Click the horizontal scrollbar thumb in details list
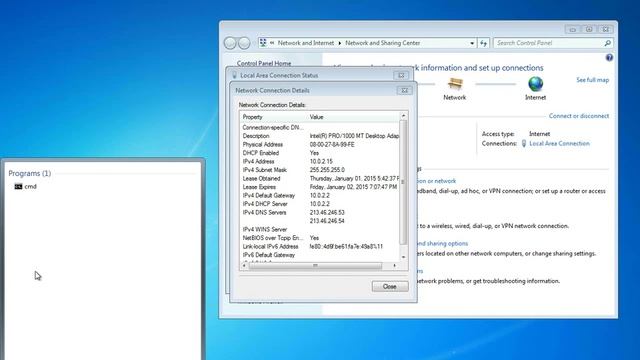This screenshot has width=640, height=360. (x=315, y=266)
